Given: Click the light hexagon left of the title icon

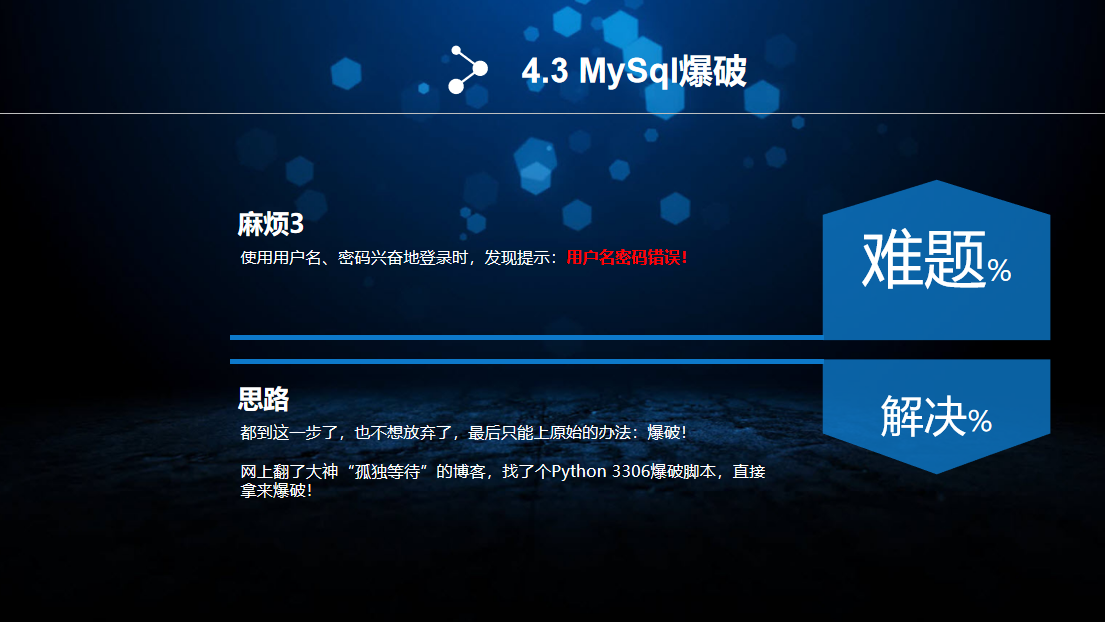Looking at the screenshot, I should [346, 73].
